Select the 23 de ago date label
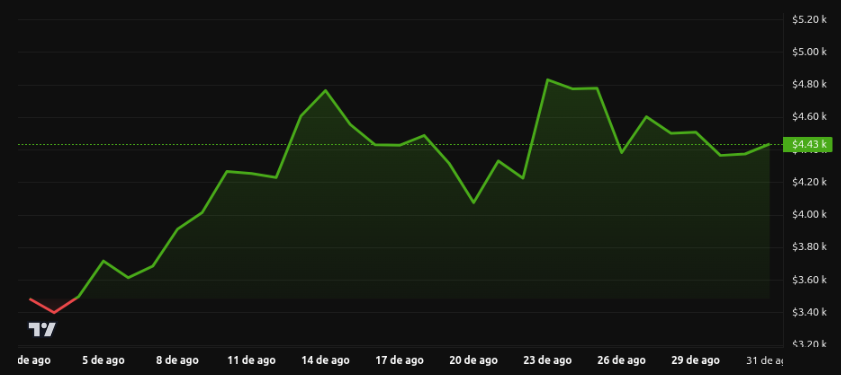The width and height of the screenshot is (841, 375). point(547,360)
